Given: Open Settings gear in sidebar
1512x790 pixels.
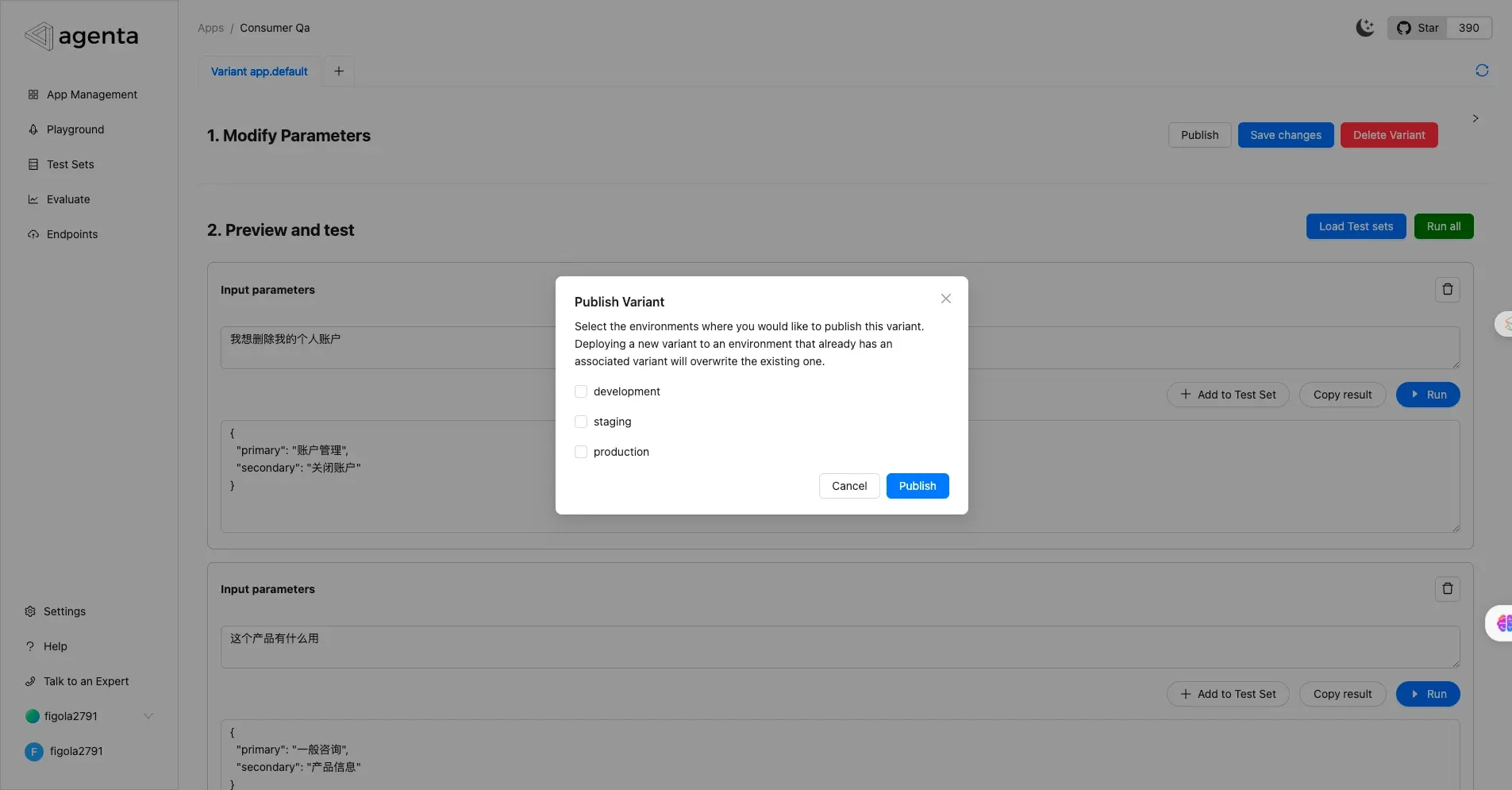Looking at the screenshot, I should point(63,611).
